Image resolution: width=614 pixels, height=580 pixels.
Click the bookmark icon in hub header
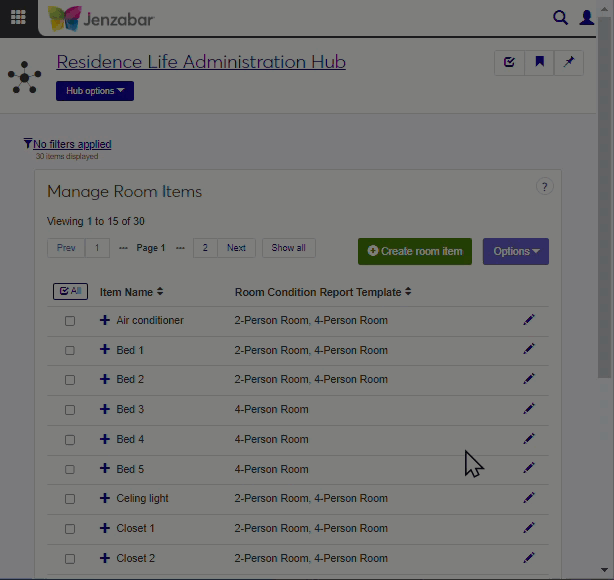point(539,62)
